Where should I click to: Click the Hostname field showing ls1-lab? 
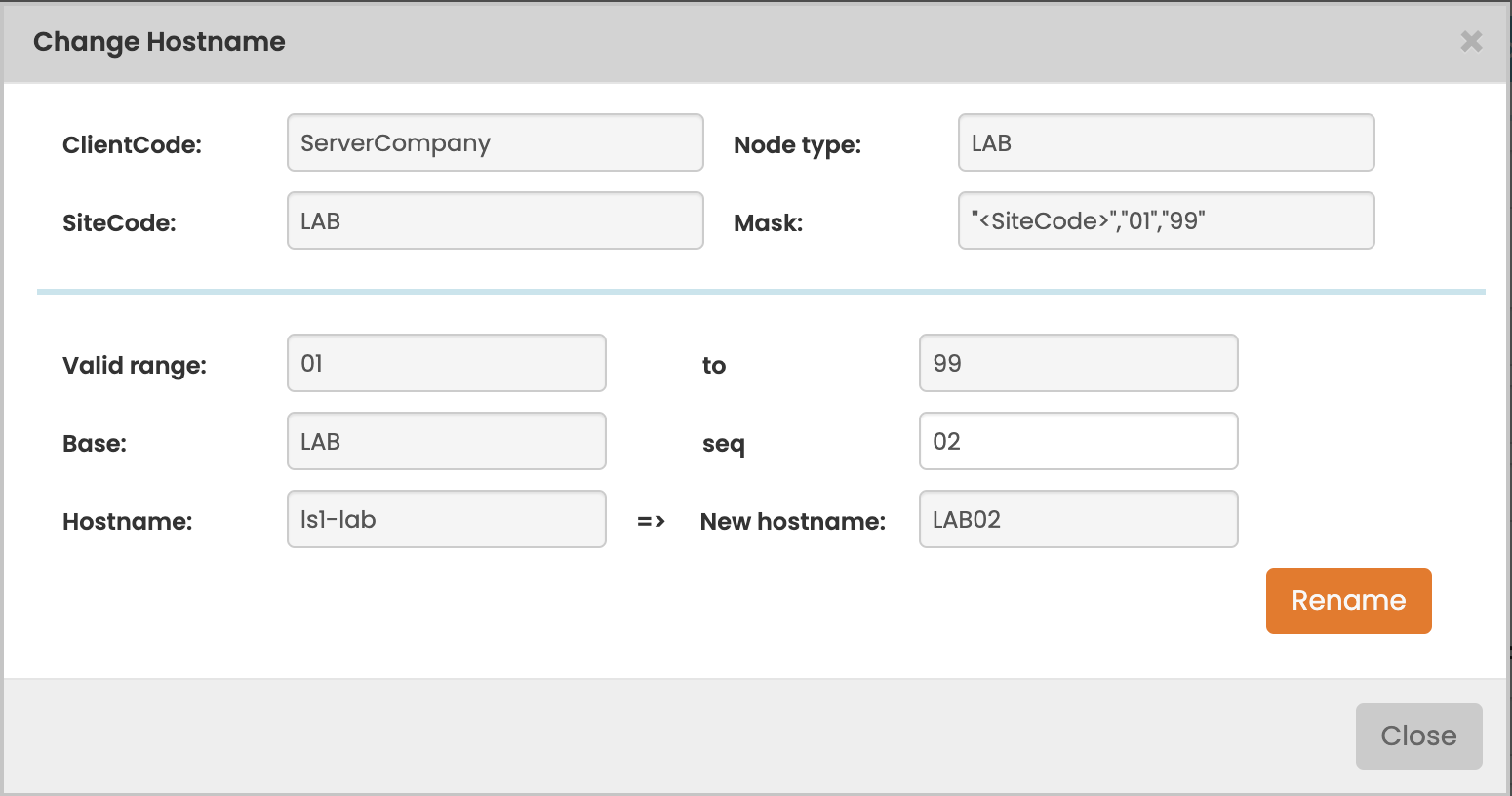pyautogui.click(x=446, y=520)
